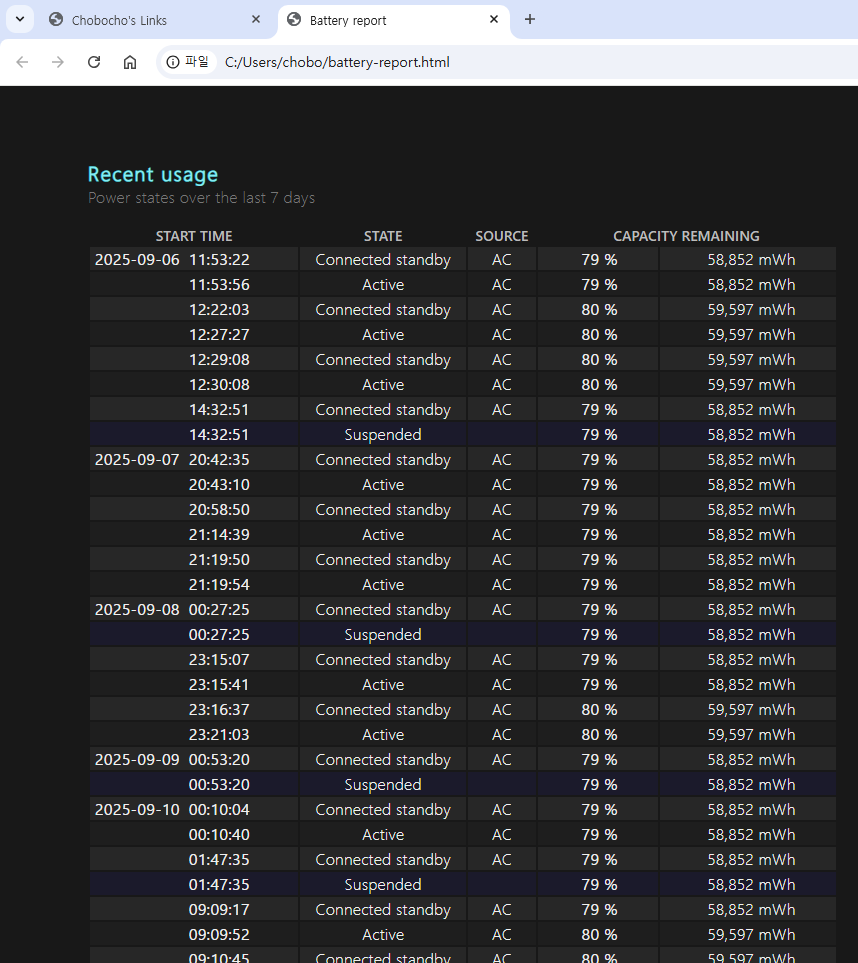The image size is (858, 963).
Task: Select the 2025-09-08 date cell
Action: pos(137,610)
